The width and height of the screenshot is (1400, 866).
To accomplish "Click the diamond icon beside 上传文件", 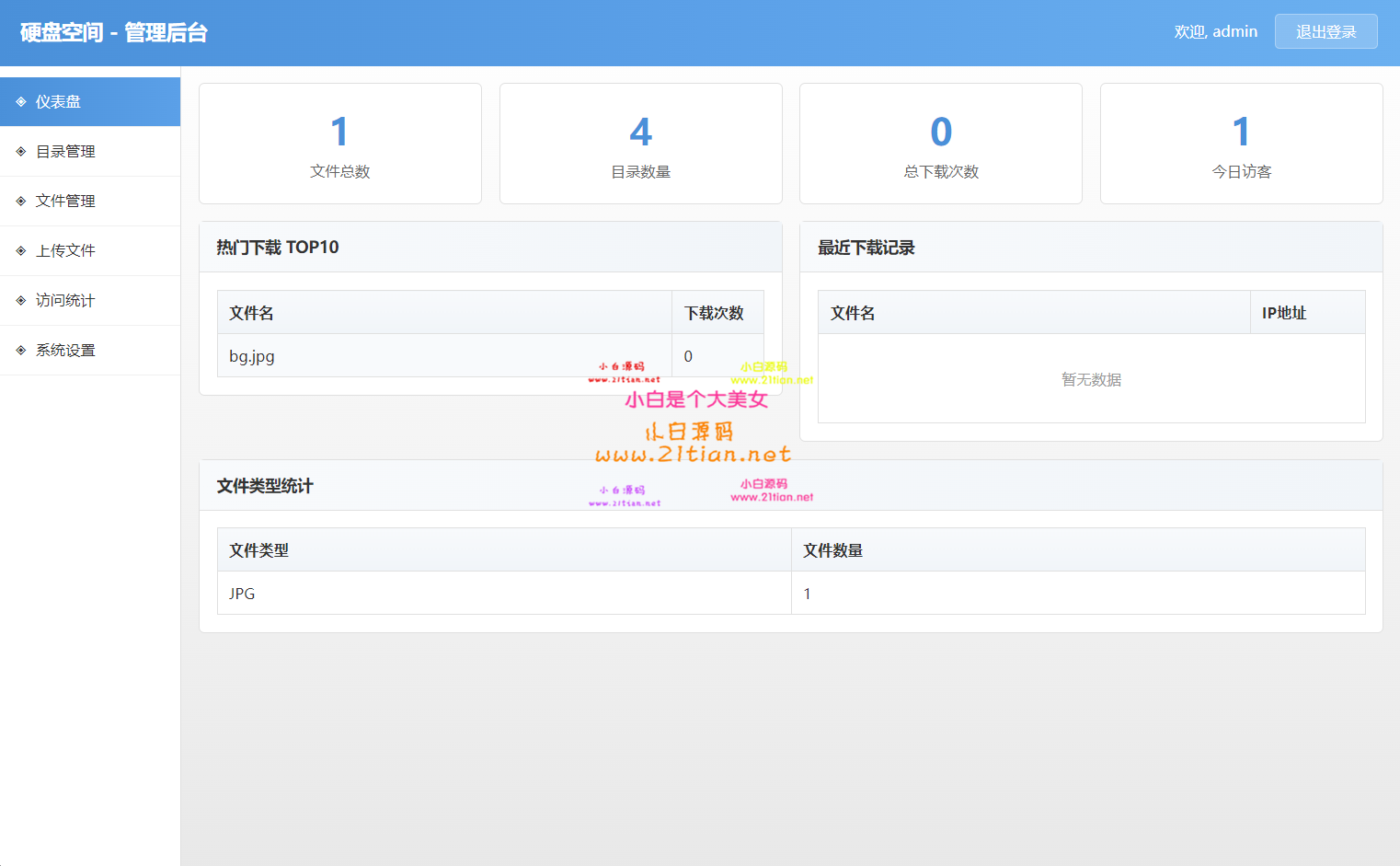I will click(x=21, y=251).
